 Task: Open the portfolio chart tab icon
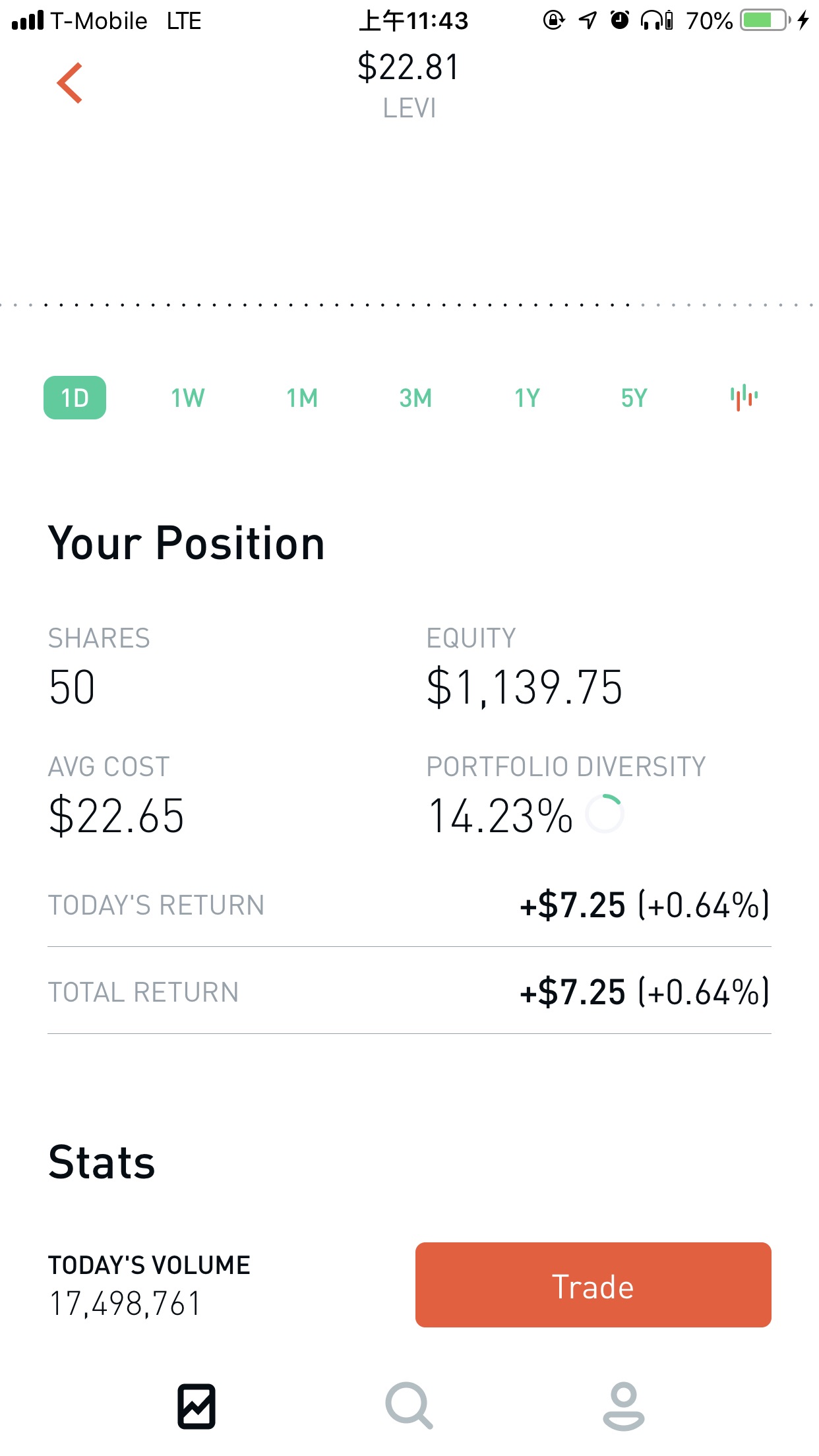pyautogui.click(x=197, y=1406)
